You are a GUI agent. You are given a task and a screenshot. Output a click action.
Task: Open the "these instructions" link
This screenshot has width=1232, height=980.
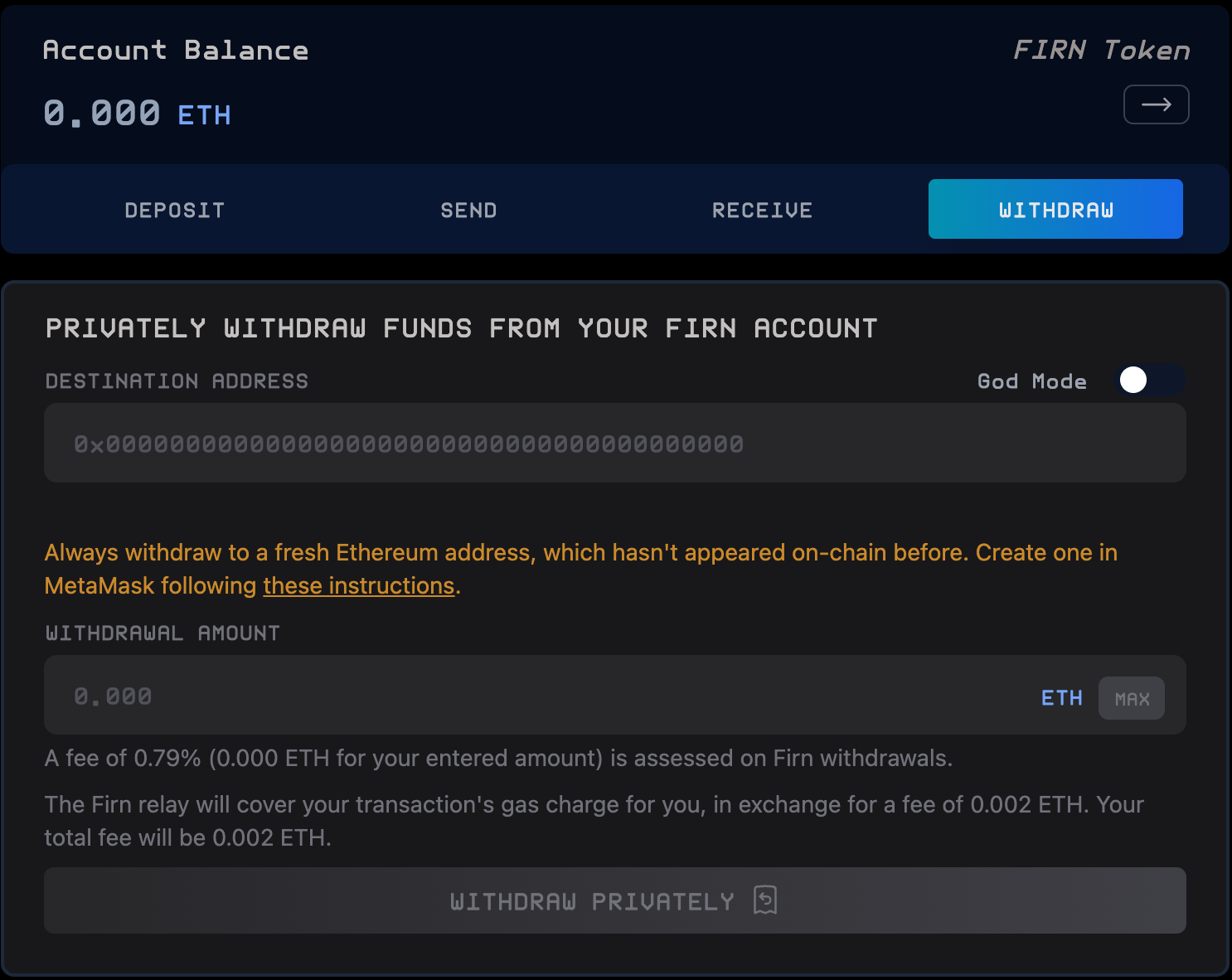pos(359,585)
